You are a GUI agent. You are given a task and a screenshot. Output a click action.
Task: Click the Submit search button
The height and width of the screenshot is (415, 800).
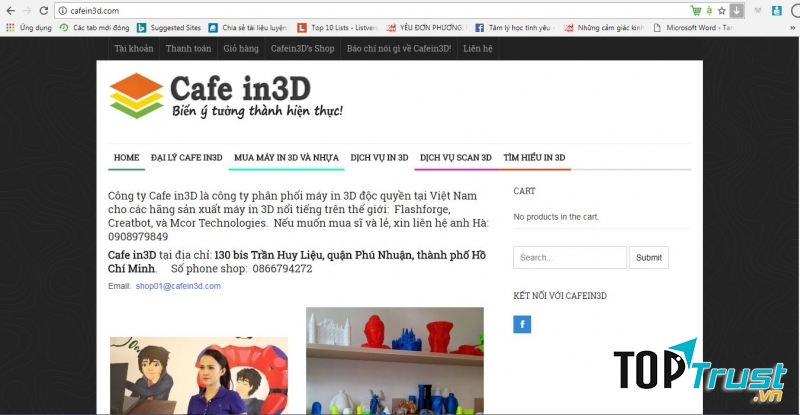[648, 257]
